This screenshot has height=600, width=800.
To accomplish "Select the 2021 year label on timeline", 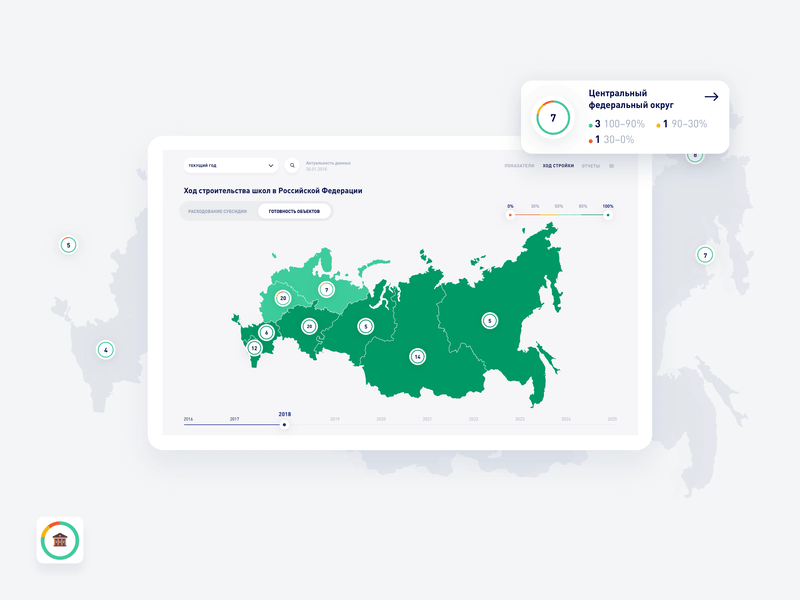I will [427, 418].
